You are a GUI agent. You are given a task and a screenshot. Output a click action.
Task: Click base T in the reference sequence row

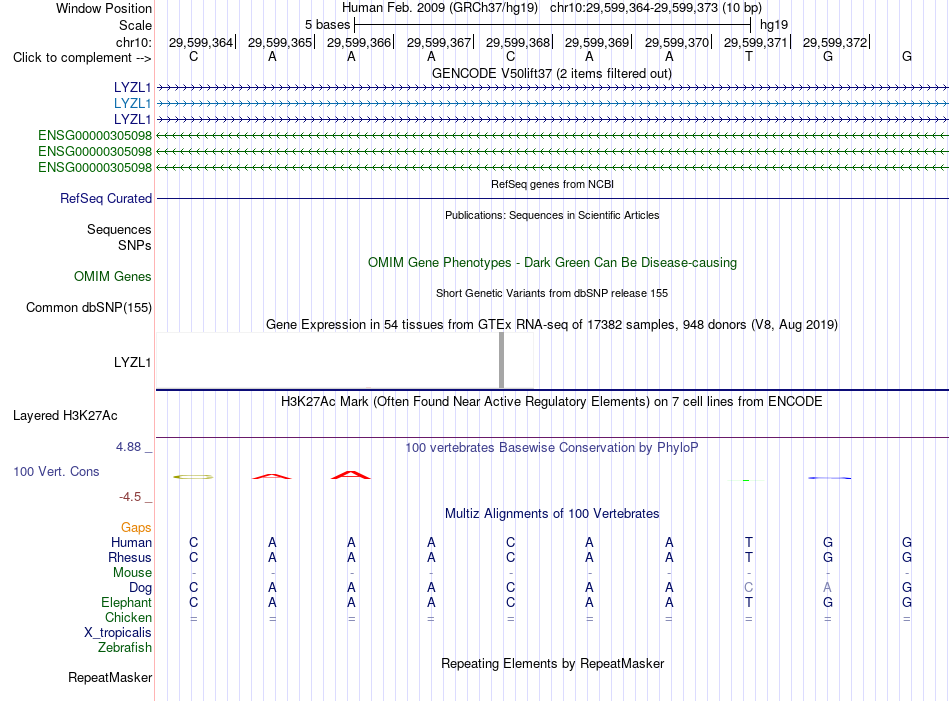749,56
